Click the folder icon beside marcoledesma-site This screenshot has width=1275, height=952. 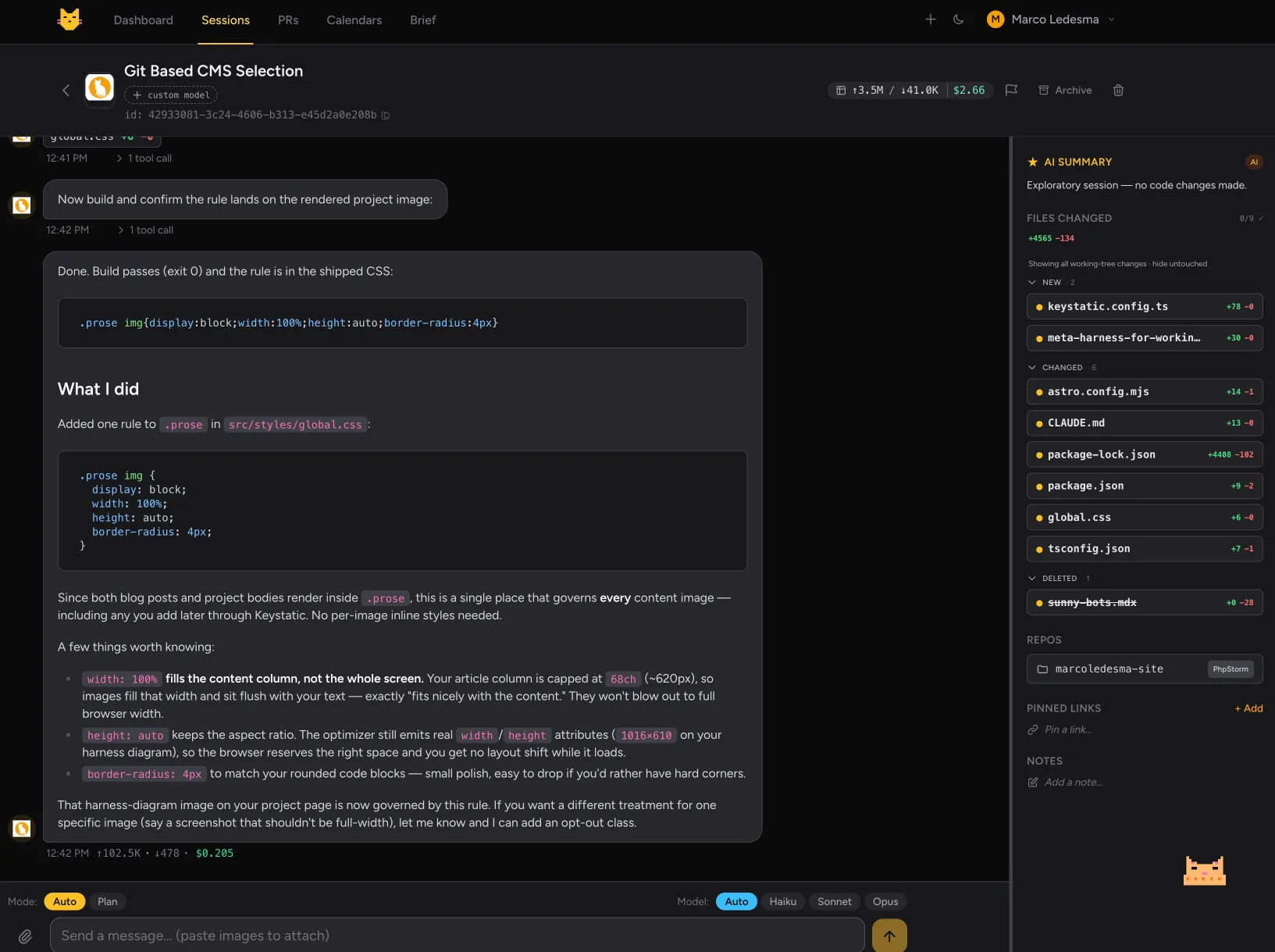(1042, 669)
